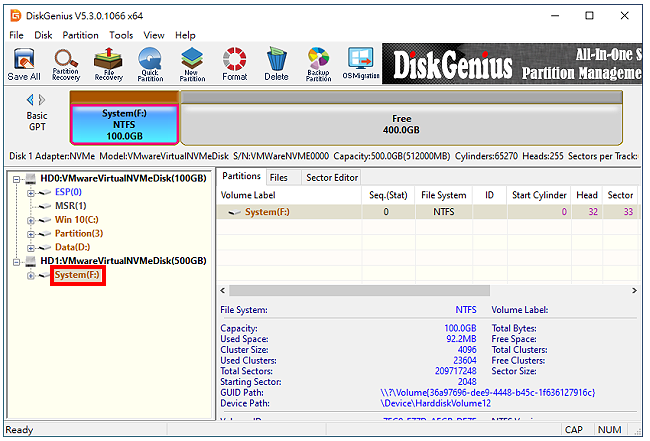Sort by Seq.(Stat) column header
The height and width of the screenshot is (441, 650).
click(388, 195)
